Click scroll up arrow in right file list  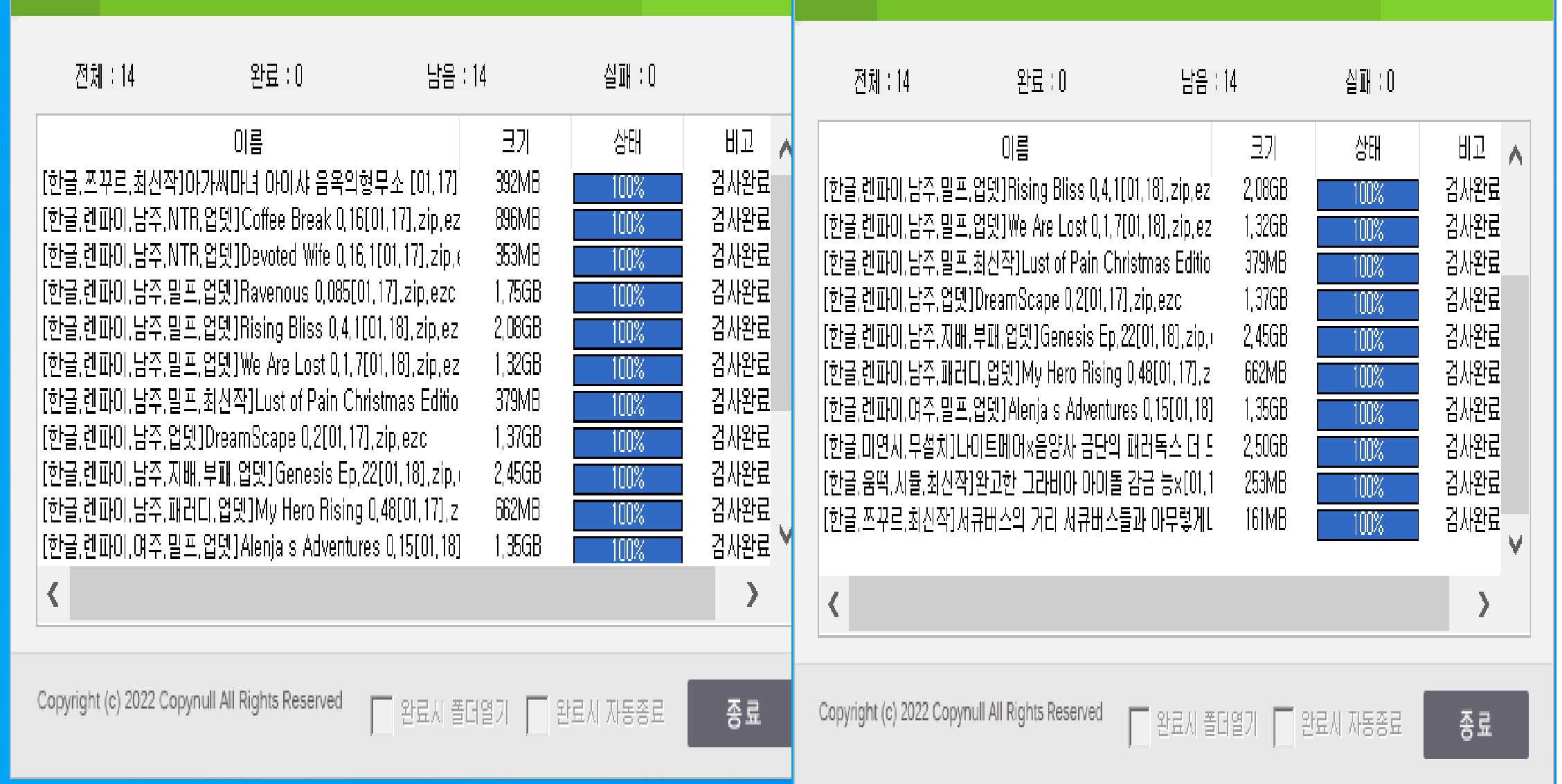click(1515, 155)
